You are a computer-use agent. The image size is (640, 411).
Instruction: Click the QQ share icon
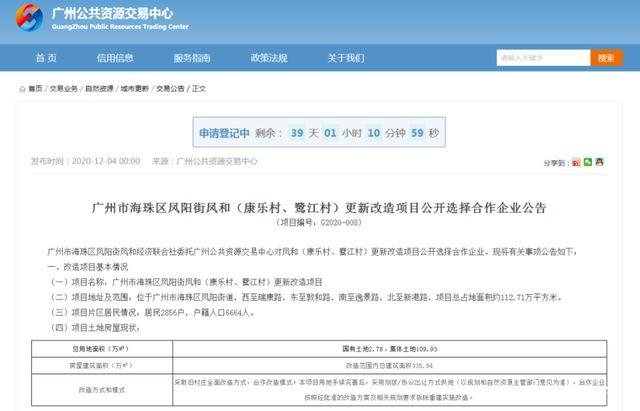tap(600, 162)
